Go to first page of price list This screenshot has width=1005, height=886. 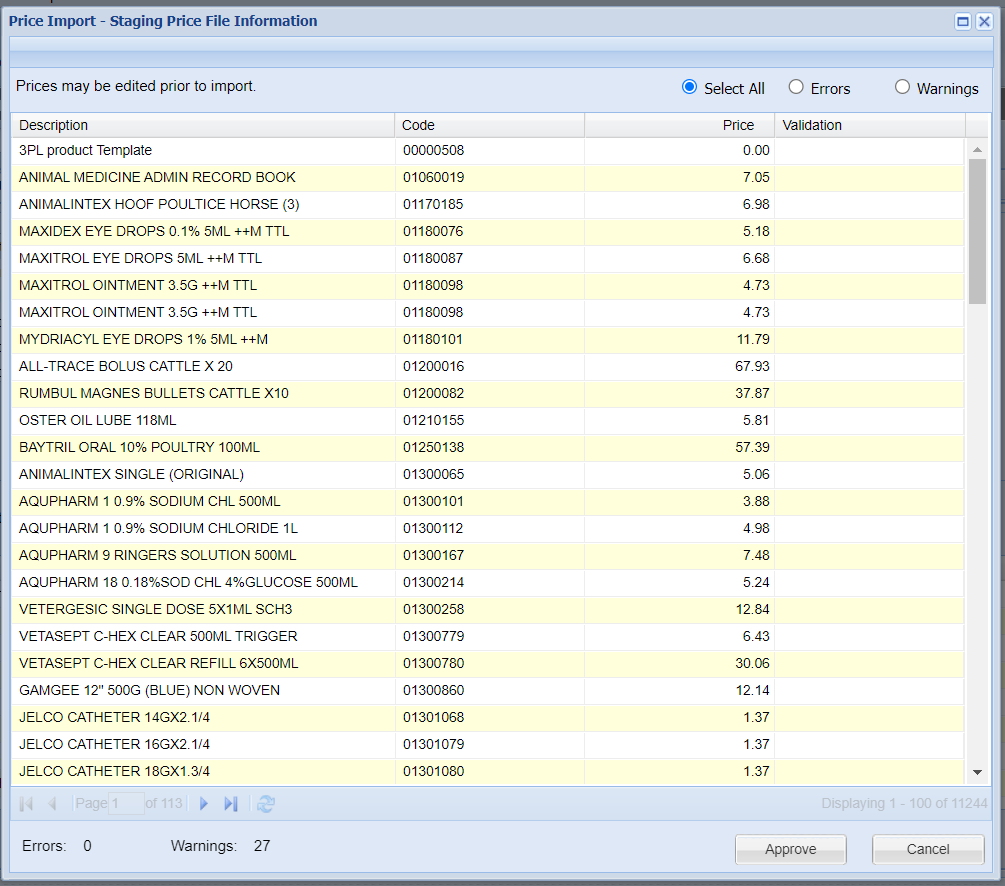[x=26, y=803]
